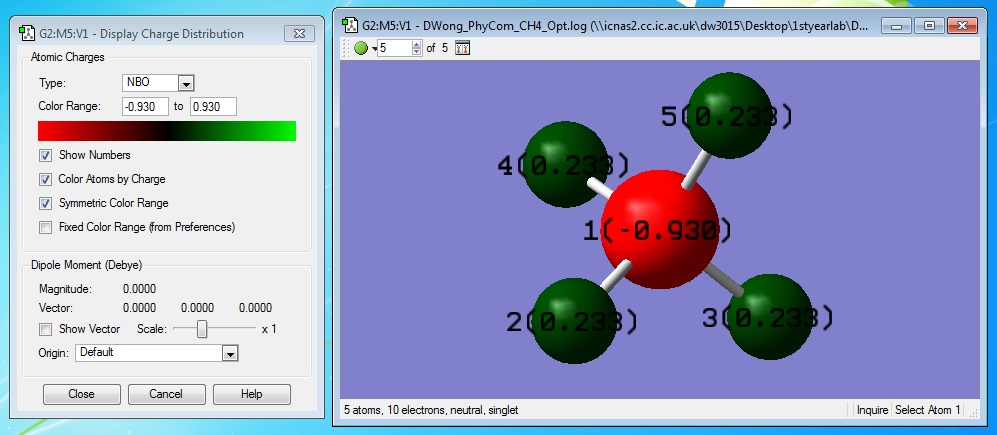Click the Close button in charge dialog
This screenshot has width=997, height=435.
pyautogui.click(x=81, y=394)
